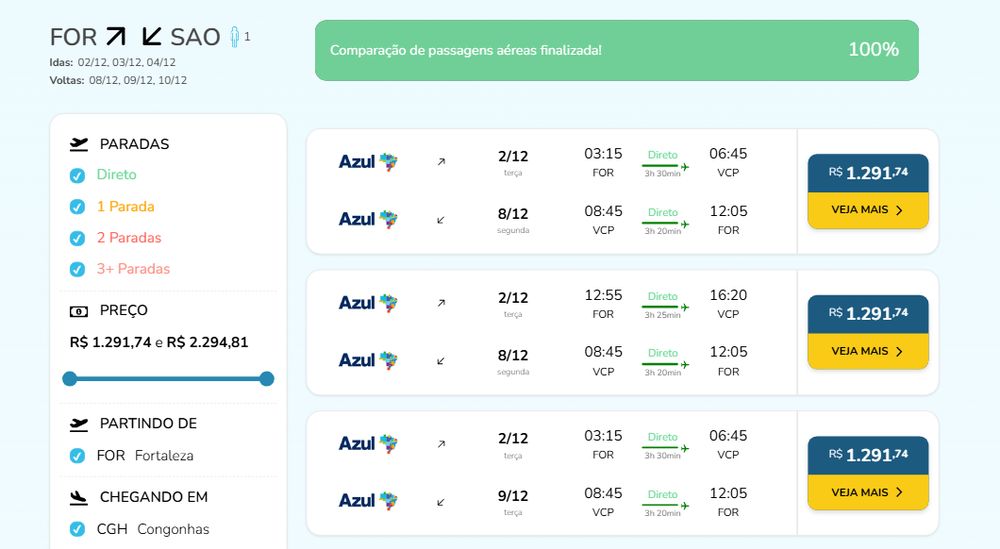Uncheck the Direto stops filter
Screen dimensions: 1000x549
77,175
